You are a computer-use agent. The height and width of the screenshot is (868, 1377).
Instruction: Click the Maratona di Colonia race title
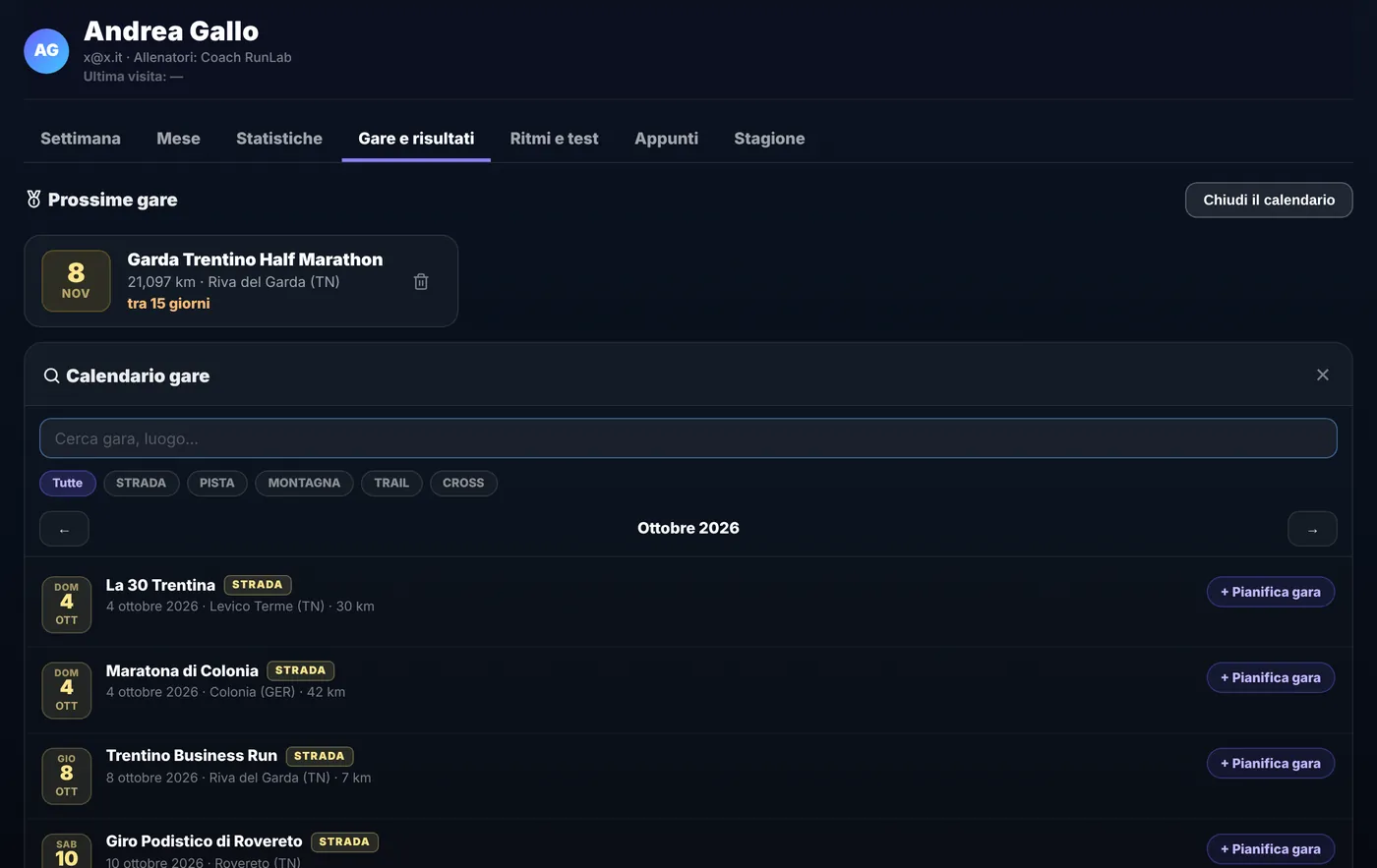(182, 670)
